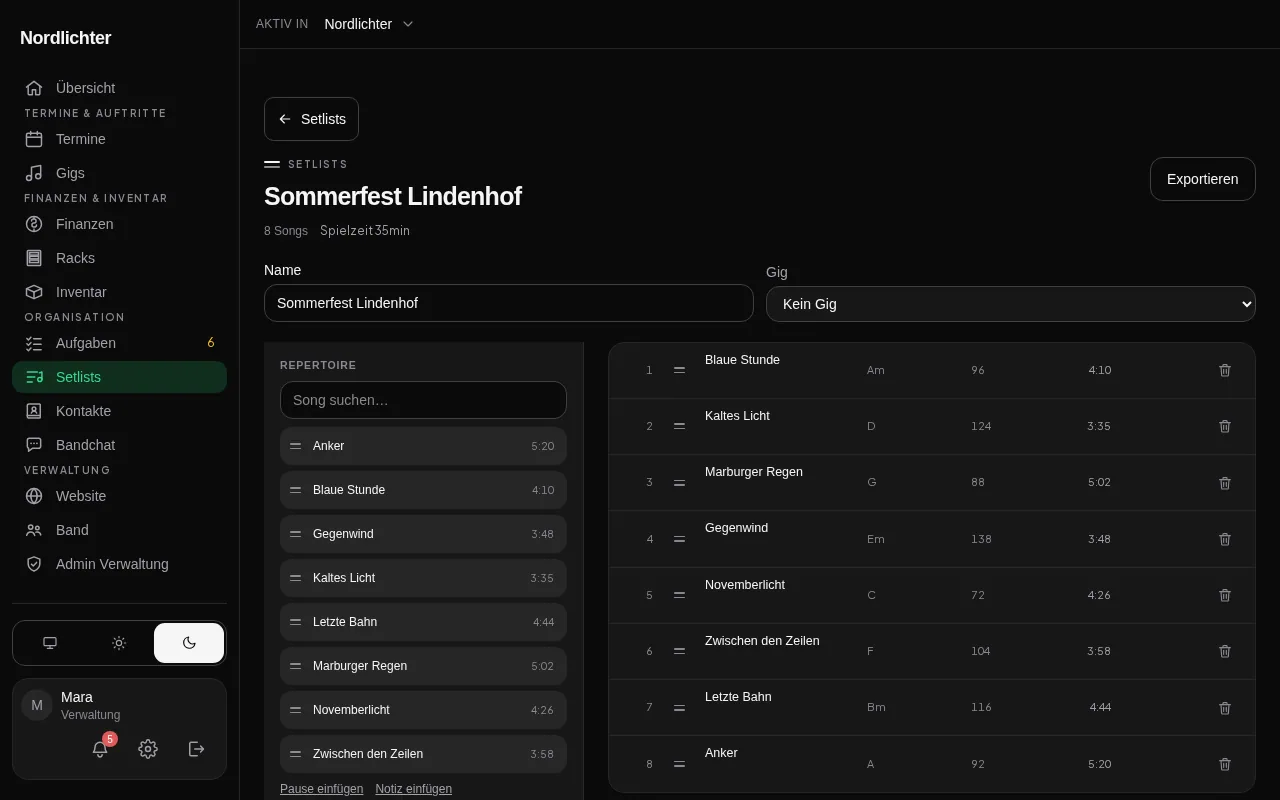Open Admin Verwaltung page

(119, 564)
